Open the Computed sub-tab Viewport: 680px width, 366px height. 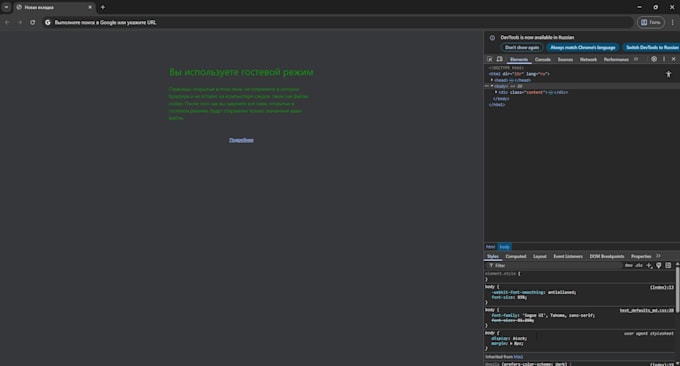(x=516, y=256)
